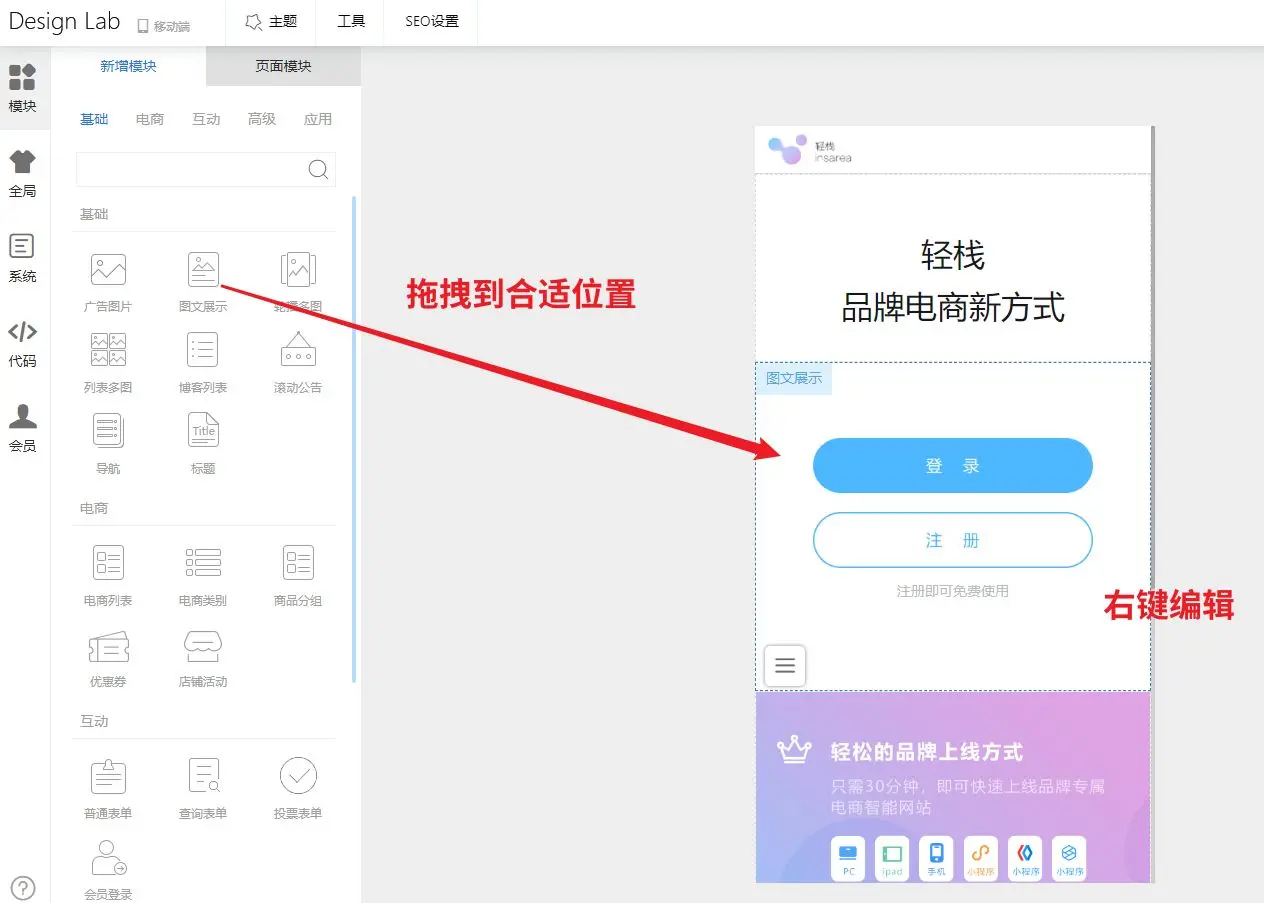Open the hamburger menu in preview
Screen dimensions: 1264x903
click(x=785, y=666)
